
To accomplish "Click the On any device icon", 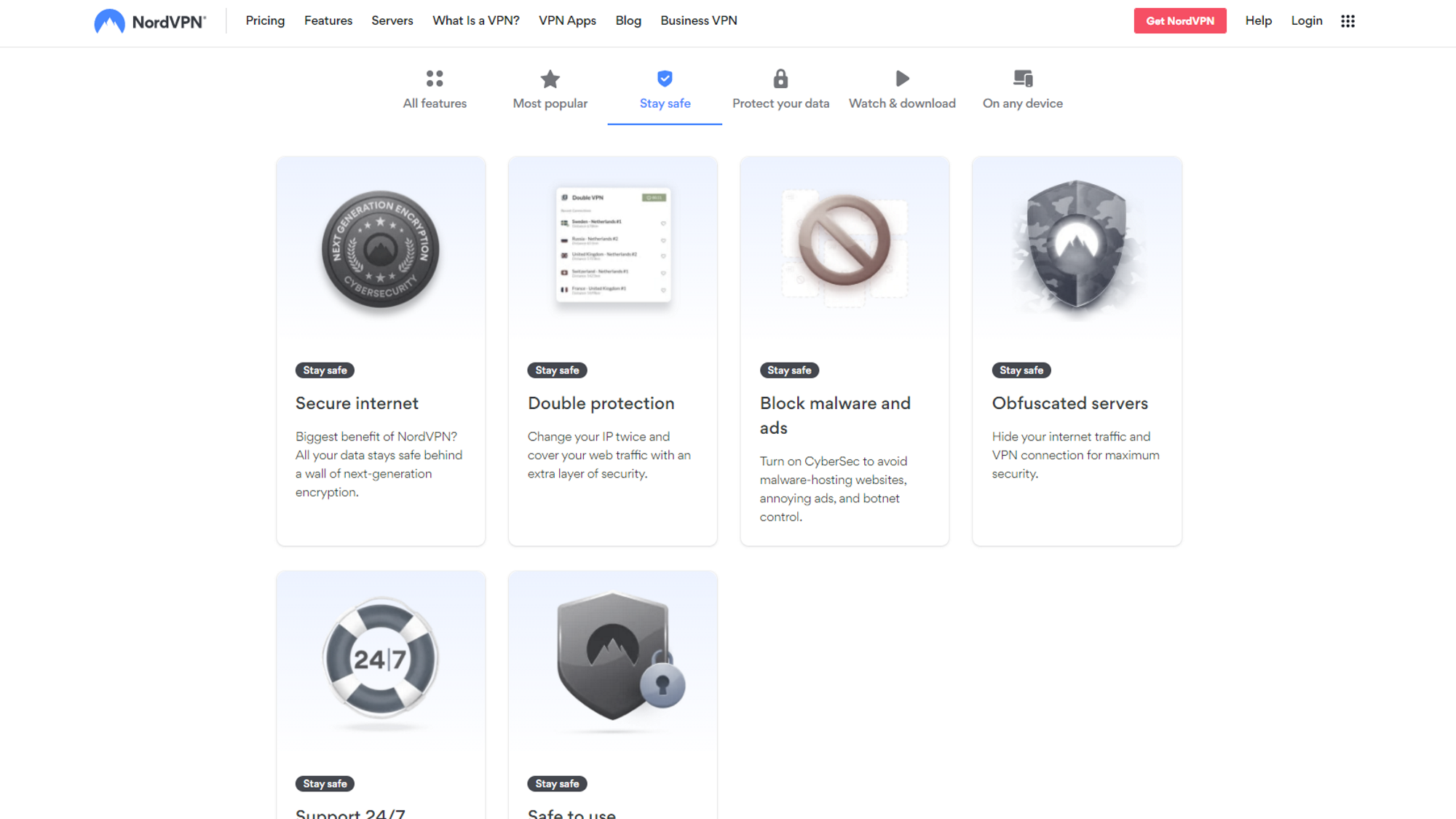I will pos(1023,79).
